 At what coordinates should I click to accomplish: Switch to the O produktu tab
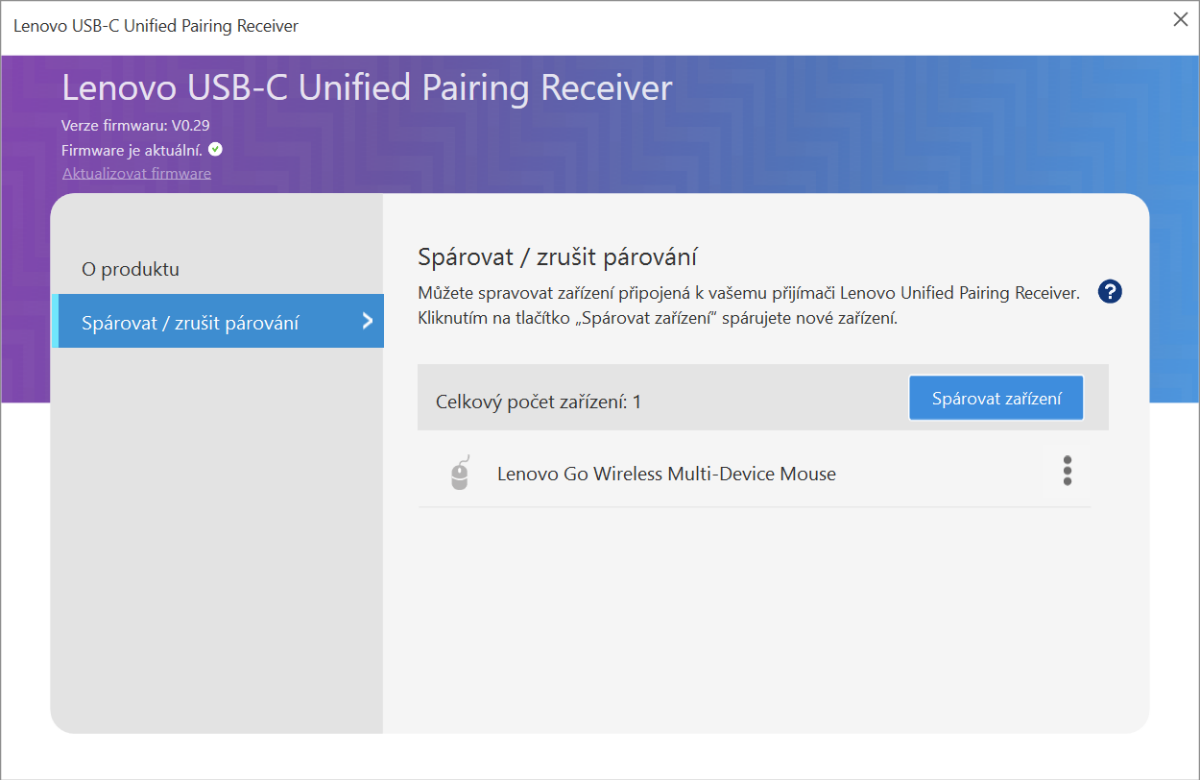click(130, 269)
